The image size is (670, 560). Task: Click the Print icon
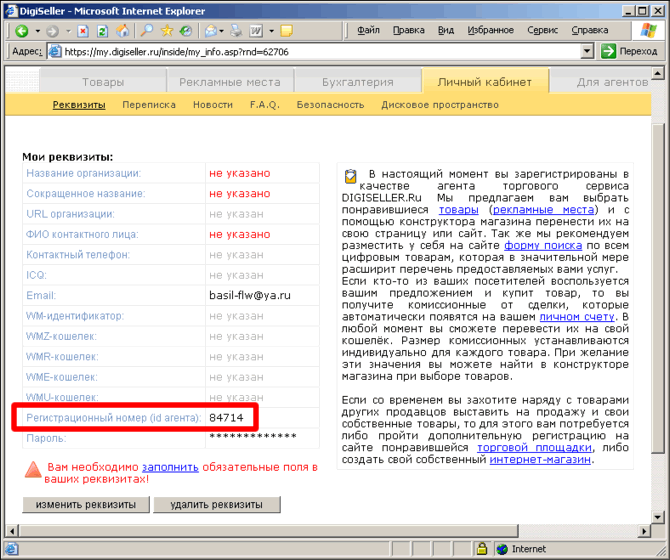coord(236,30)
